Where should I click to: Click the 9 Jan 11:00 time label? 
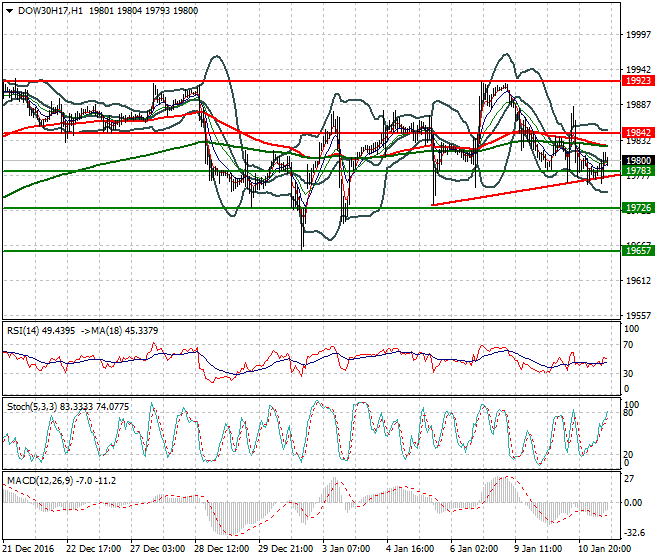(538, 549)
